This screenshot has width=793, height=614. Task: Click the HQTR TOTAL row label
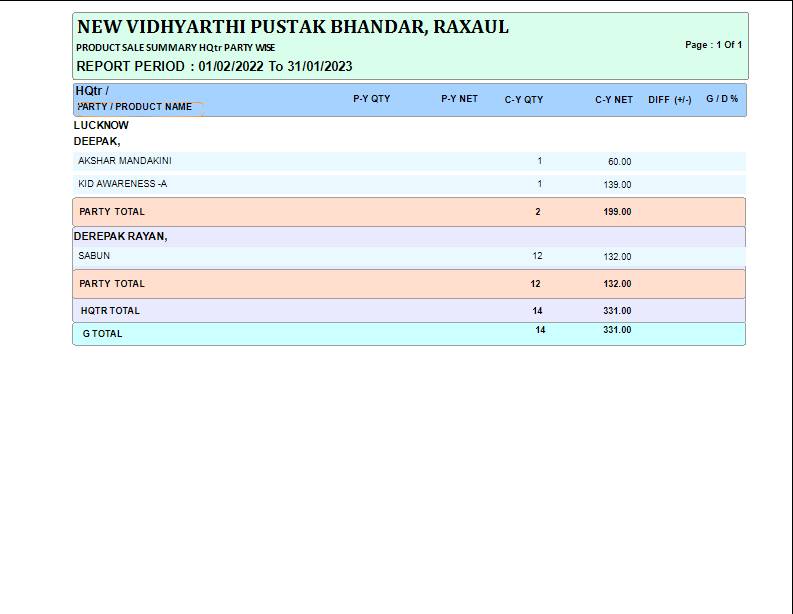pos(110,311)
